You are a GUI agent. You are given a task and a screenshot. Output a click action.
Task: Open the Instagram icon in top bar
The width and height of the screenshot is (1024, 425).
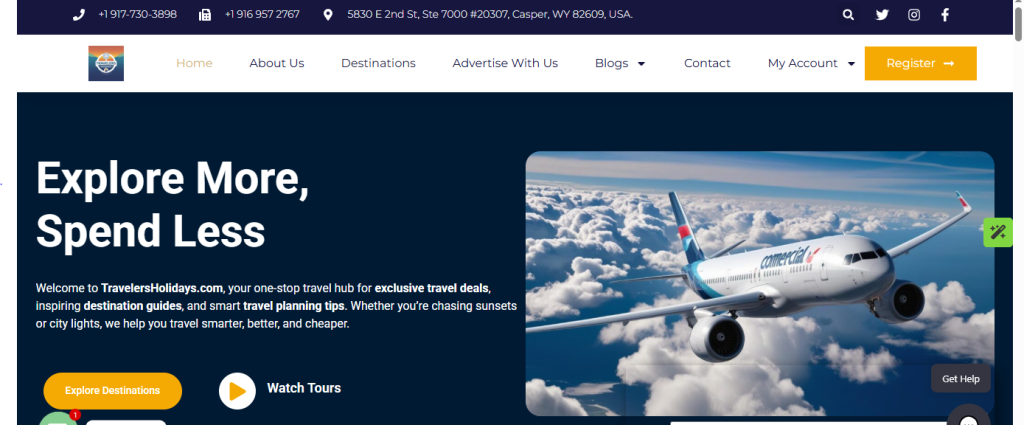(x=914, y=15)
